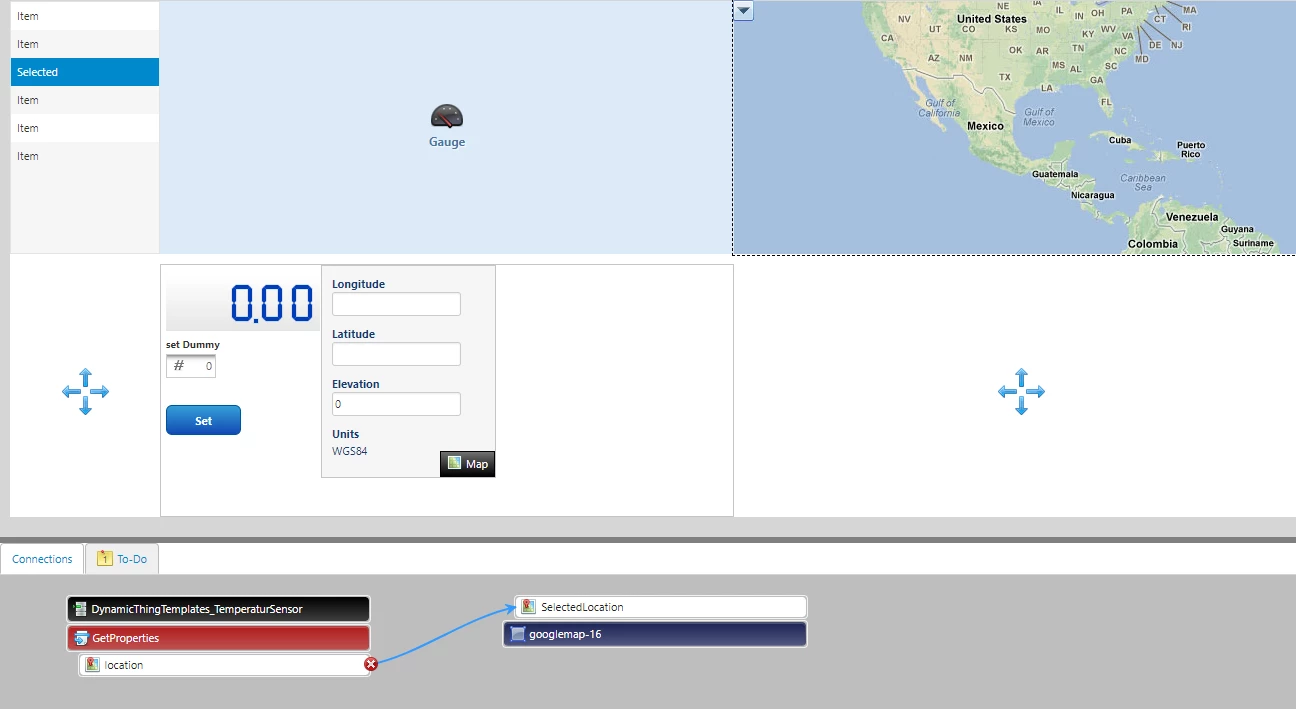Focus the Longitude input field
The width and height of the screenshot is (1296, 709).
(x=396, y=304)
